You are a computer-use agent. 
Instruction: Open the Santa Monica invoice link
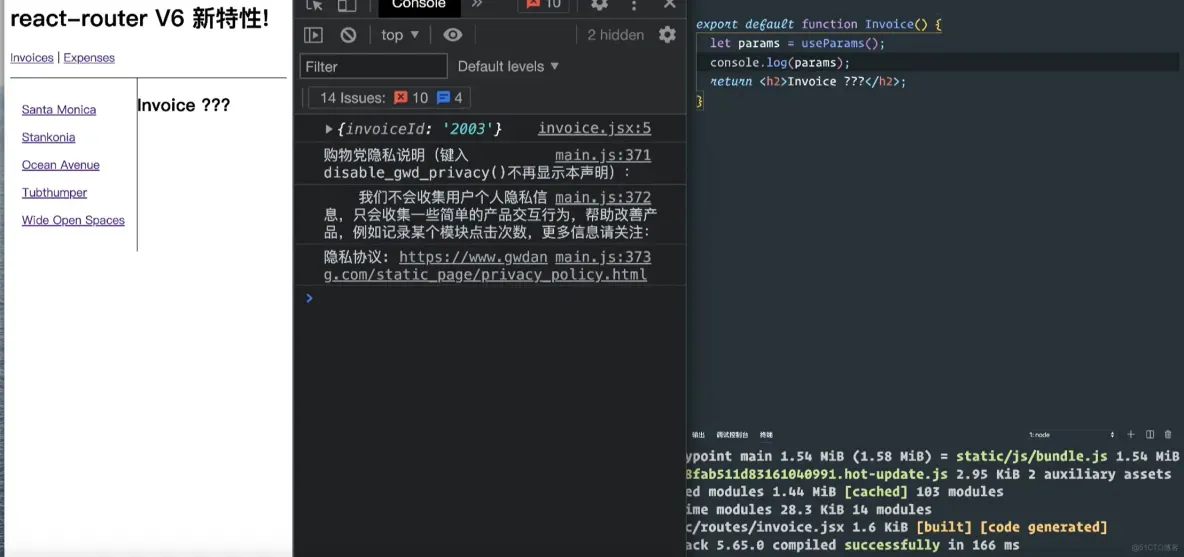click(x=59, y=109)
